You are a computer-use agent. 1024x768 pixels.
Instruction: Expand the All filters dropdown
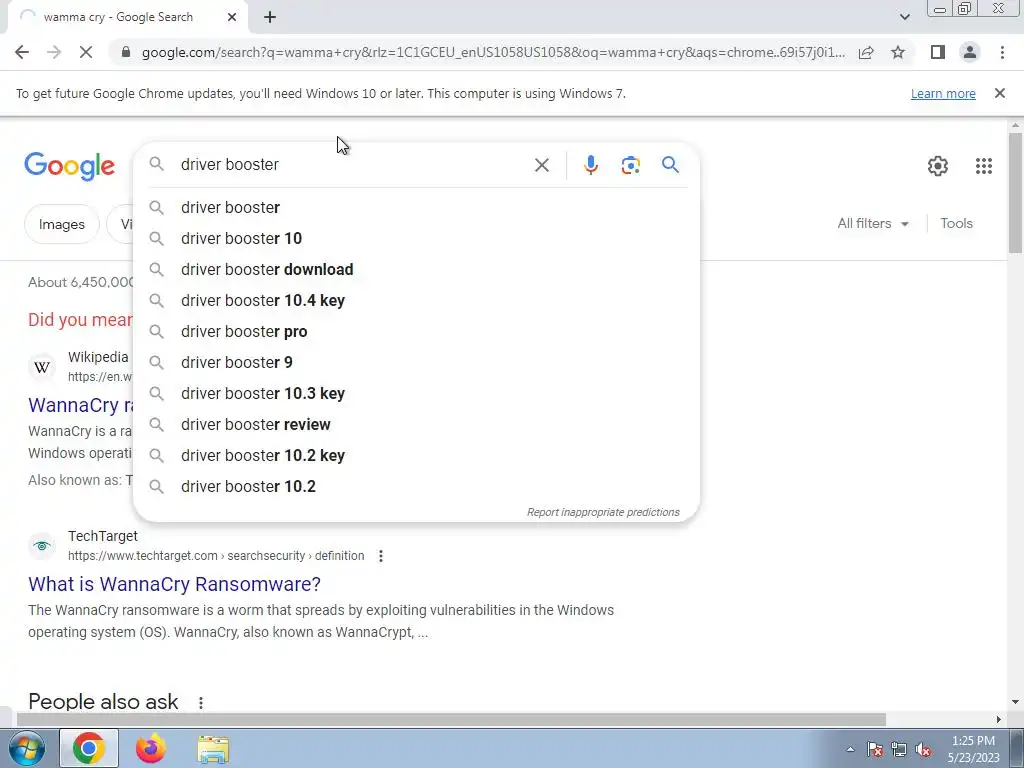point(873,223)
